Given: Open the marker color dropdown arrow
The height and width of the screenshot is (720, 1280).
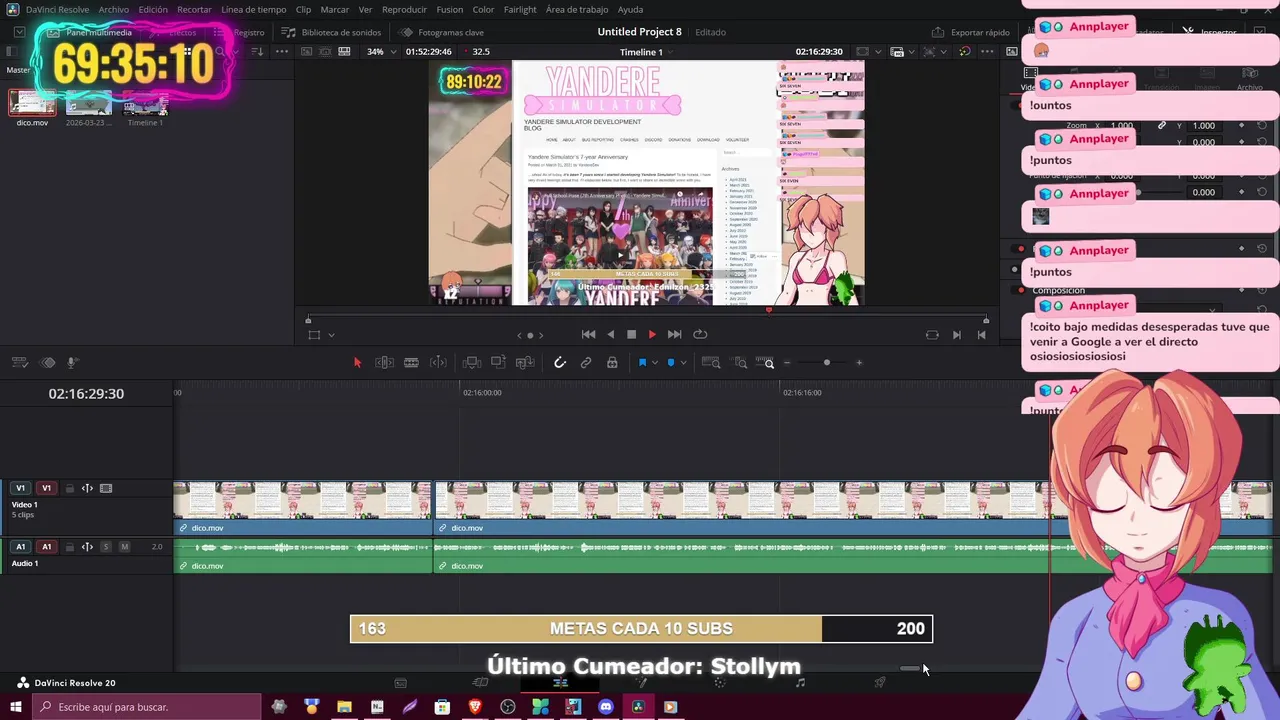Looking at the screenshot, I should click(x=683, y=363).
